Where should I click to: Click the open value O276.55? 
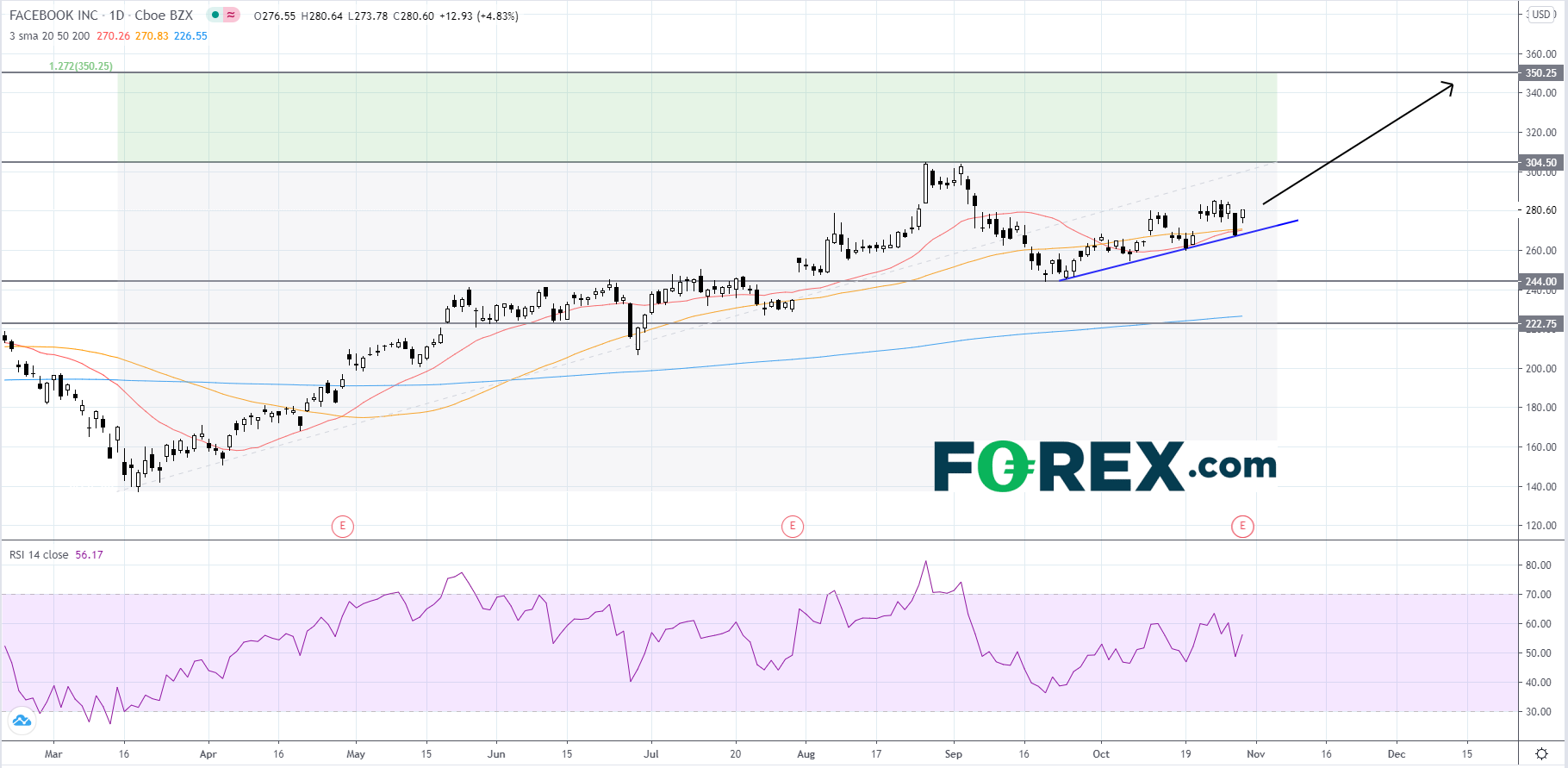tap(275, 16)
